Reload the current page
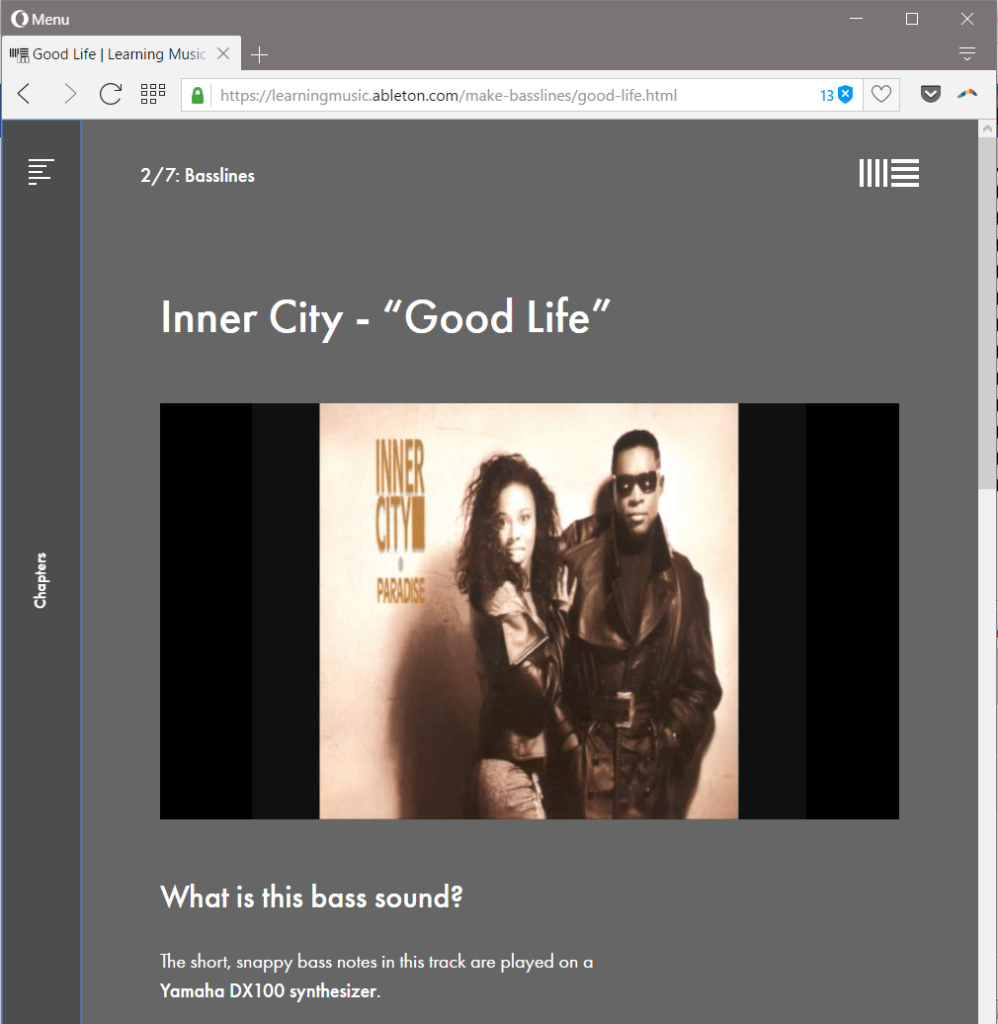This screenshot has width=998, height=1024. 110,94
